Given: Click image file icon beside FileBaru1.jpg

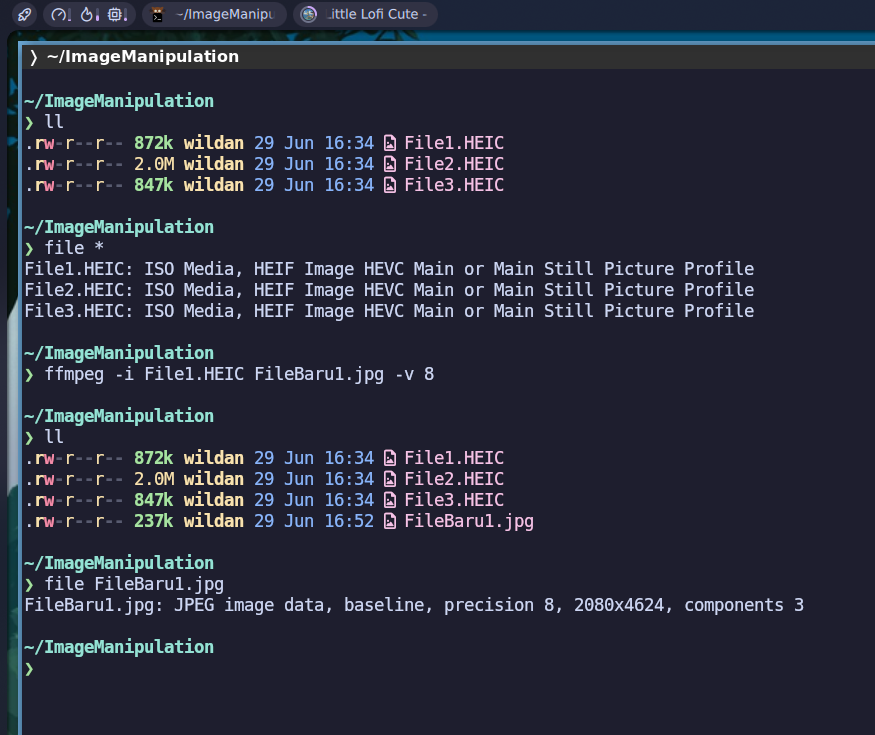Looking at the screenshot, I should pyautogui.click(x=390, y=522).
